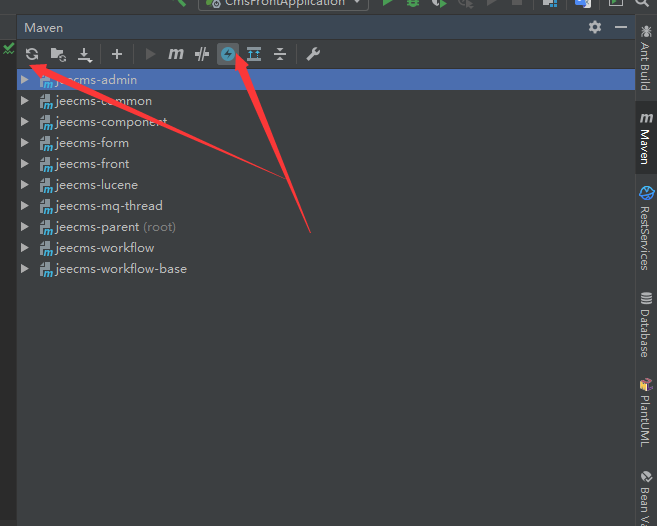Open PlantUML side tab

coord(646,412)
